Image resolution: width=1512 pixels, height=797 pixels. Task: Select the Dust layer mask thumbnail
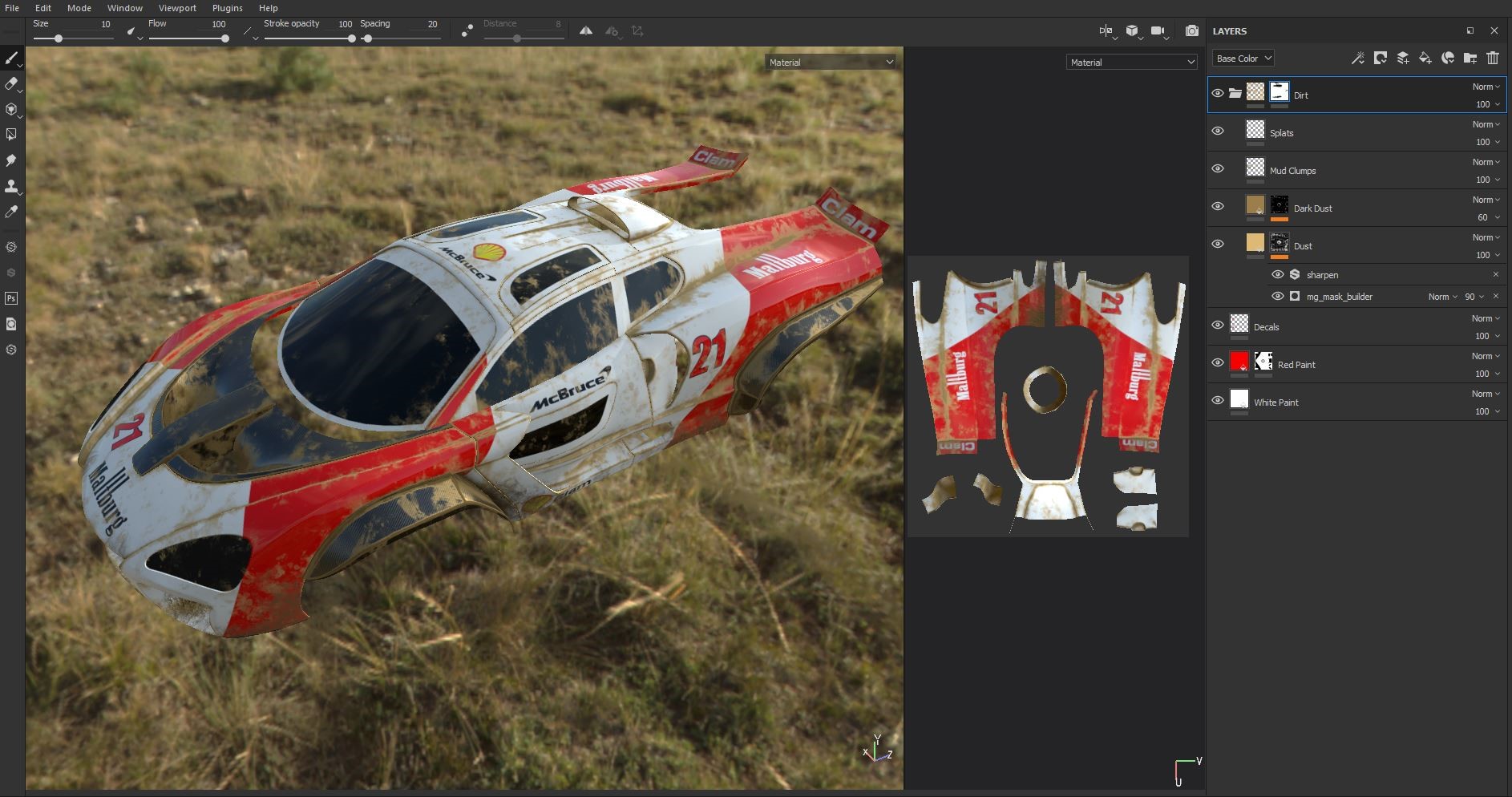tap(1280, 242)
